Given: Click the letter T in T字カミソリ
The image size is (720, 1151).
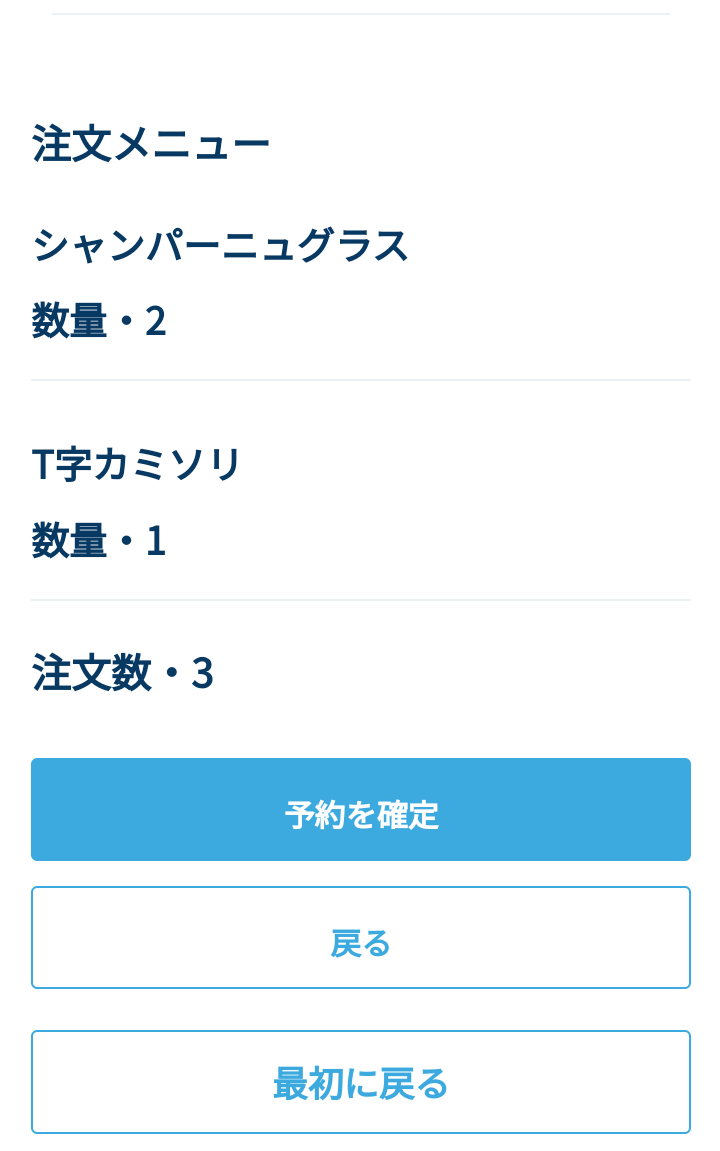Looking at the screenshot, I should pos(43,465).
